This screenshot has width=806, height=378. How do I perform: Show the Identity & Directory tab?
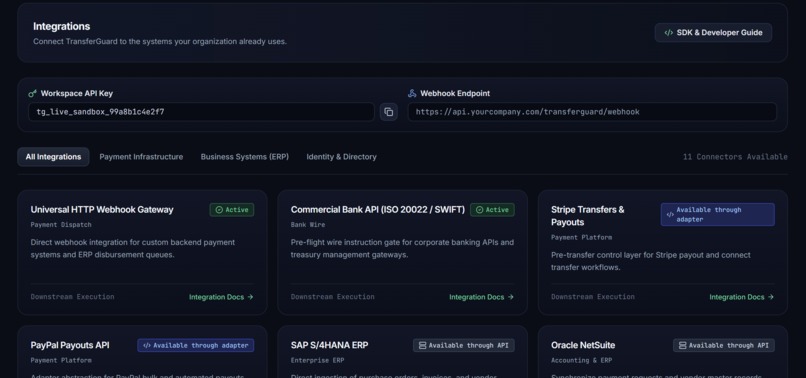click(341, 157)
